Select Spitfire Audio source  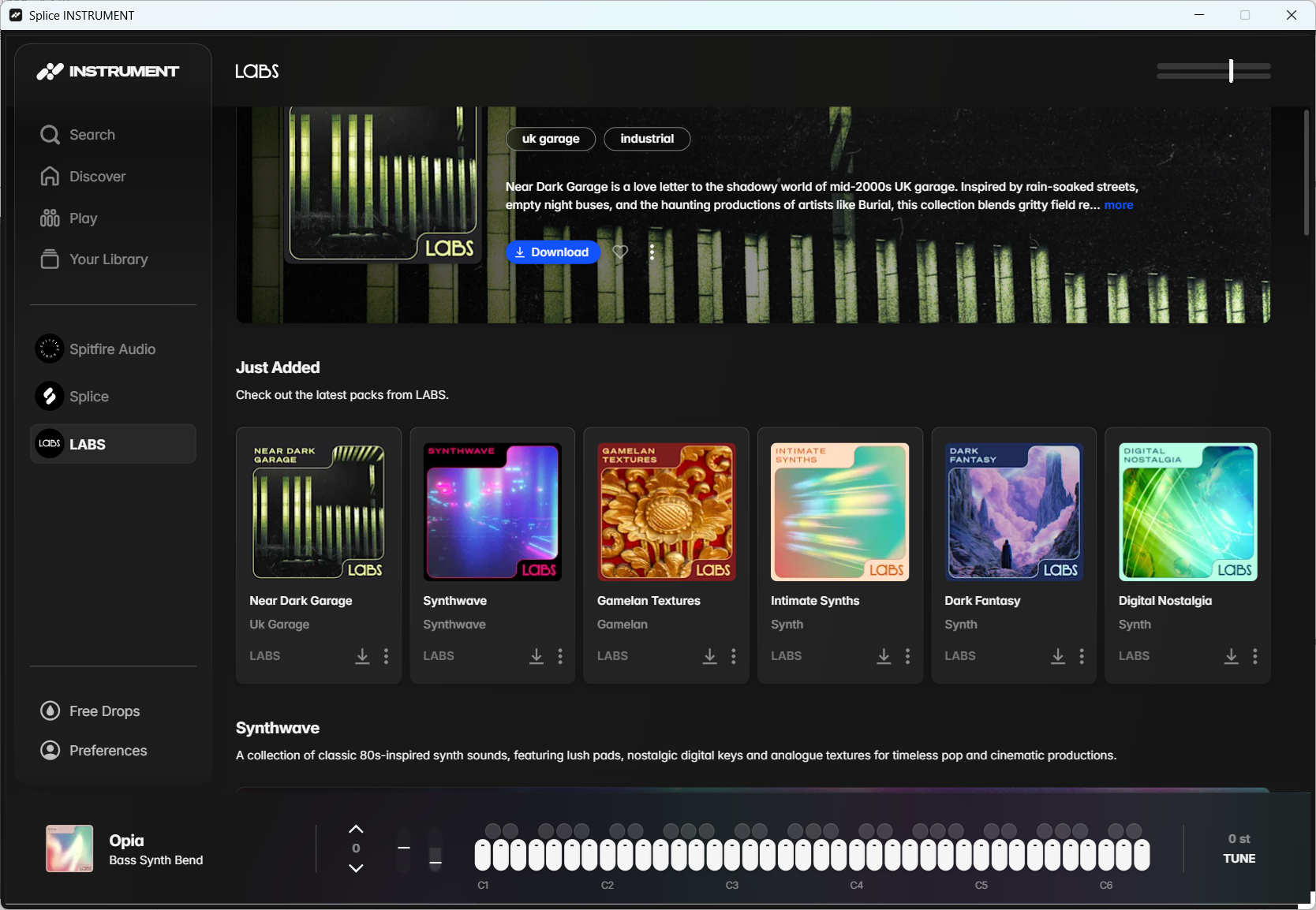[x=113, y=349]
